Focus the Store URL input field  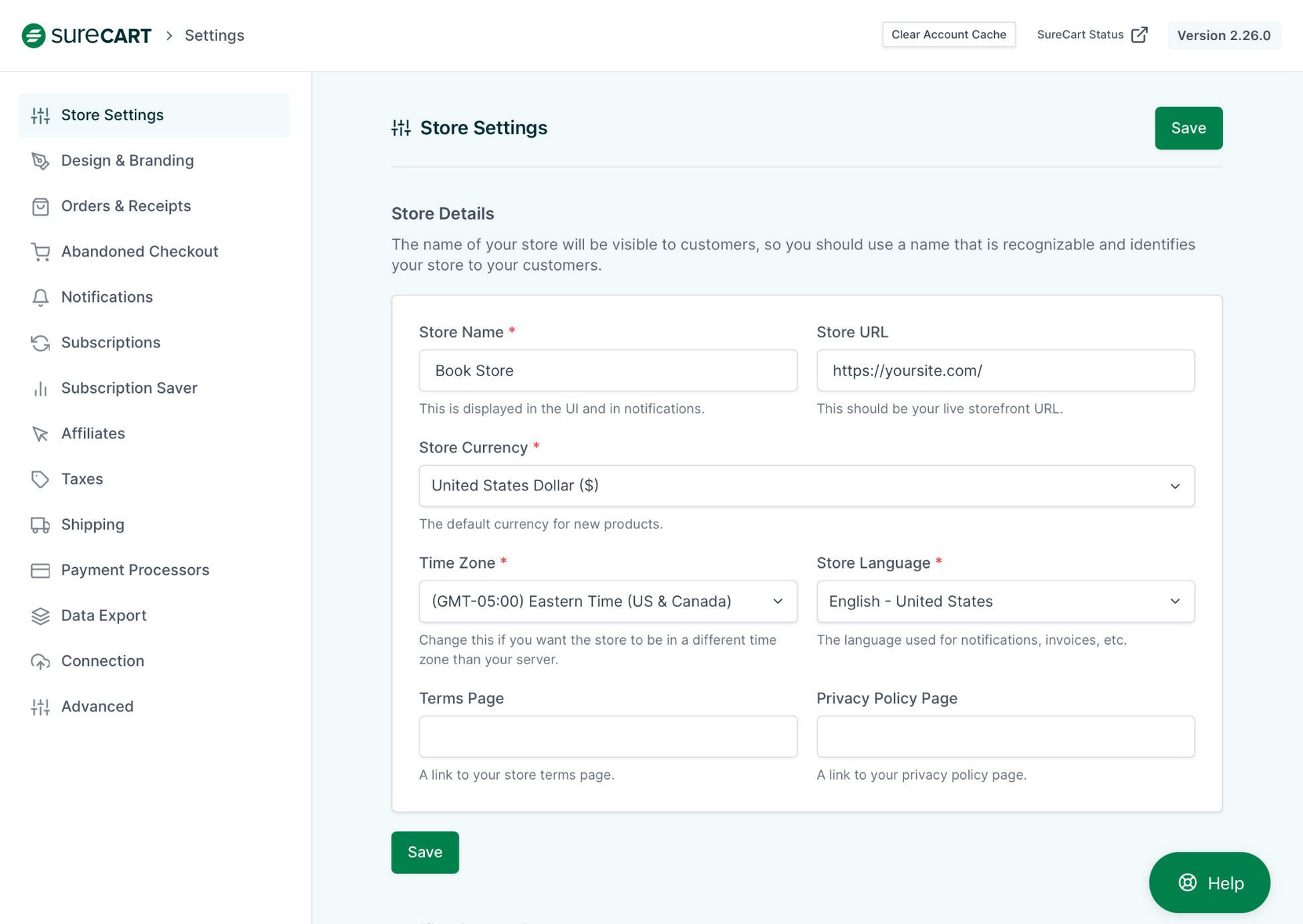coord(1006,371)
